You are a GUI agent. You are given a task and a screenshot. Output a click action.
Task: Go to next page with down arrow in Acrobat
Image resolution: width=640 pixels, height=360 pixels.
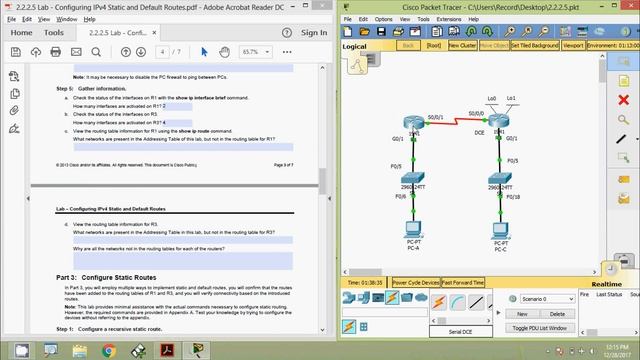141,52
